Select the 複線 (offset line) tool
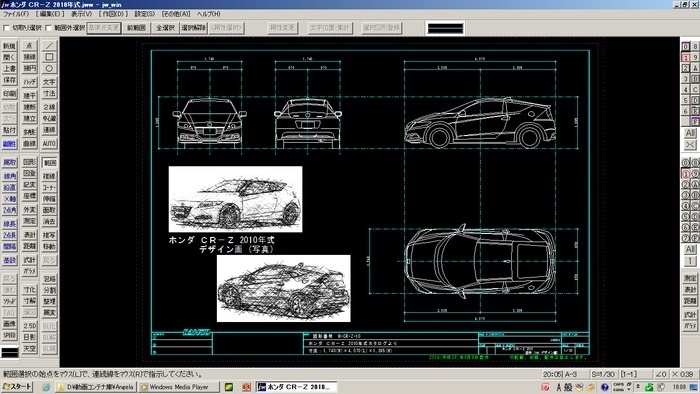Viewport: 700px width, 394px height. [49, 176]
